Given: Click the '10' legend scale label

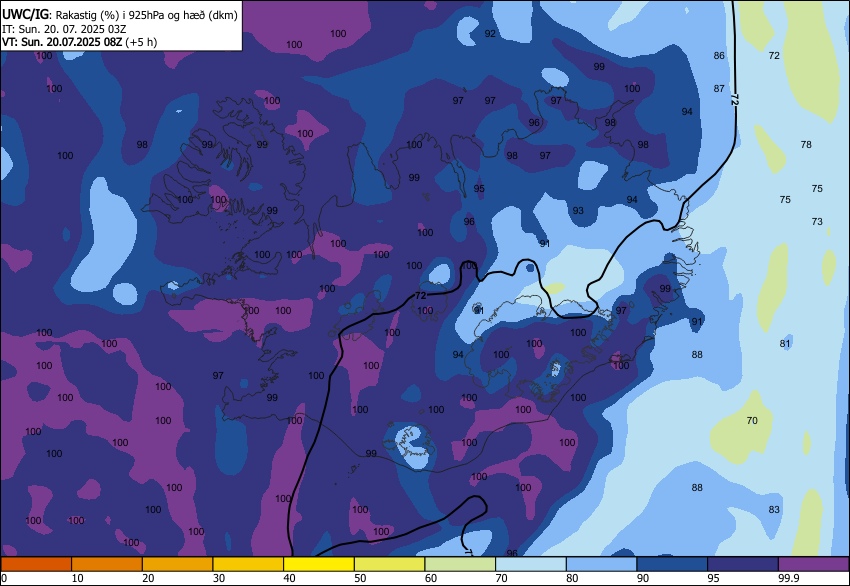Looking at the screenshot, I should click(78, 578).
